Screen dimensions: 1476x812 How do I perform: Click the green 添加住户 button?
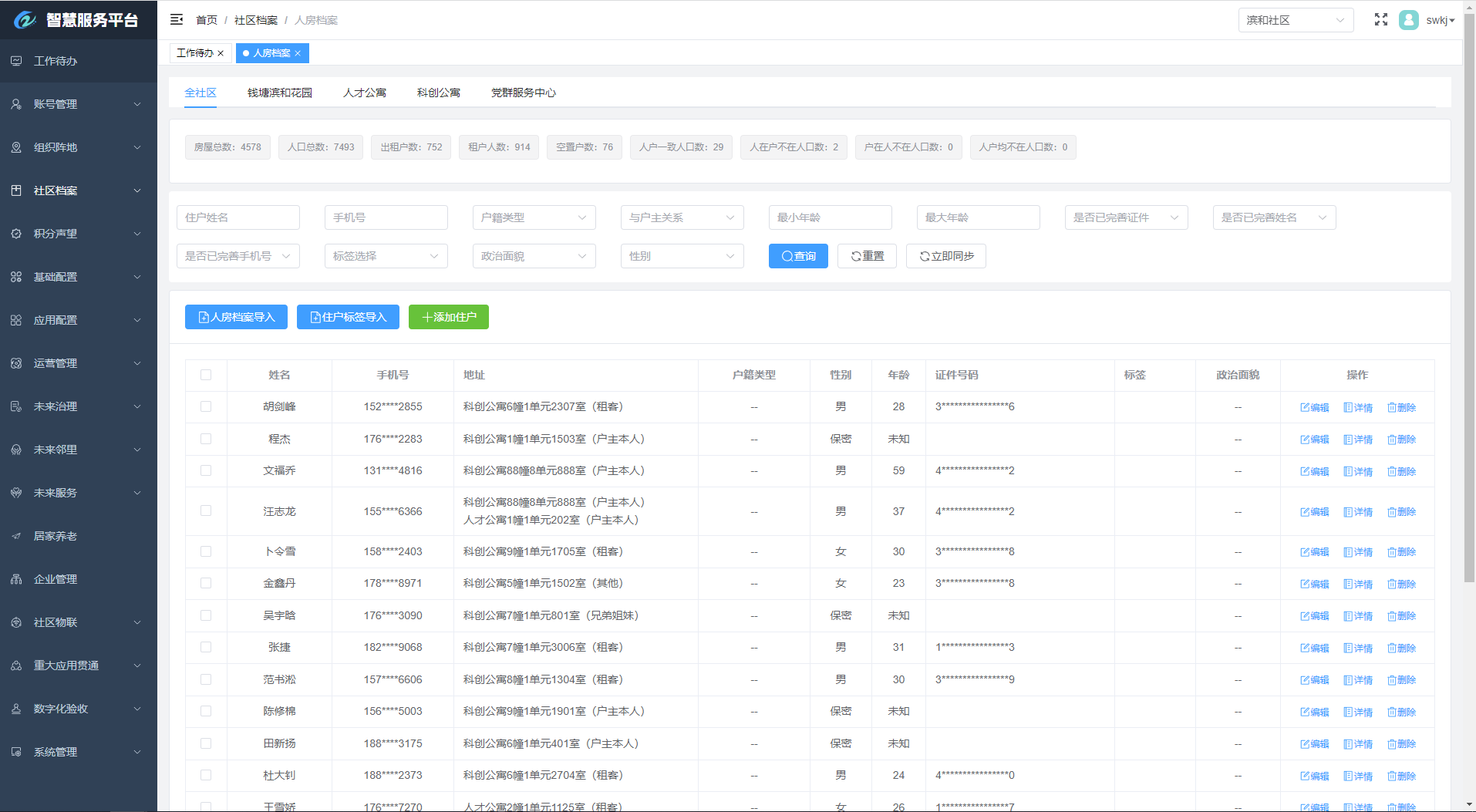point(449,317)
